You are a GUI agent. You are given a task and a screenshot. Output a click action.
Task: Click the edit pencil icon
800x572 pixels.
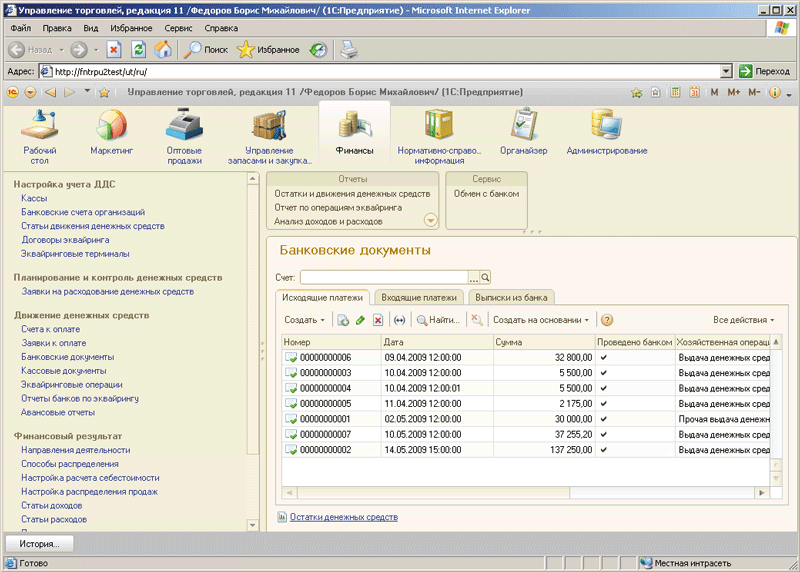click(x=360, y=320)
